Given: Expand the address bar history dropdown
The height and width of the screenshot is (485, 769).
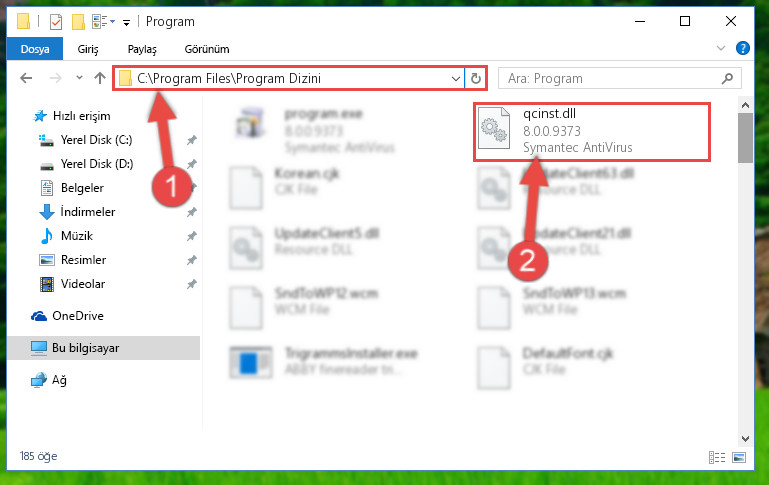Looking at the screenshot, I should coord(456,78).
